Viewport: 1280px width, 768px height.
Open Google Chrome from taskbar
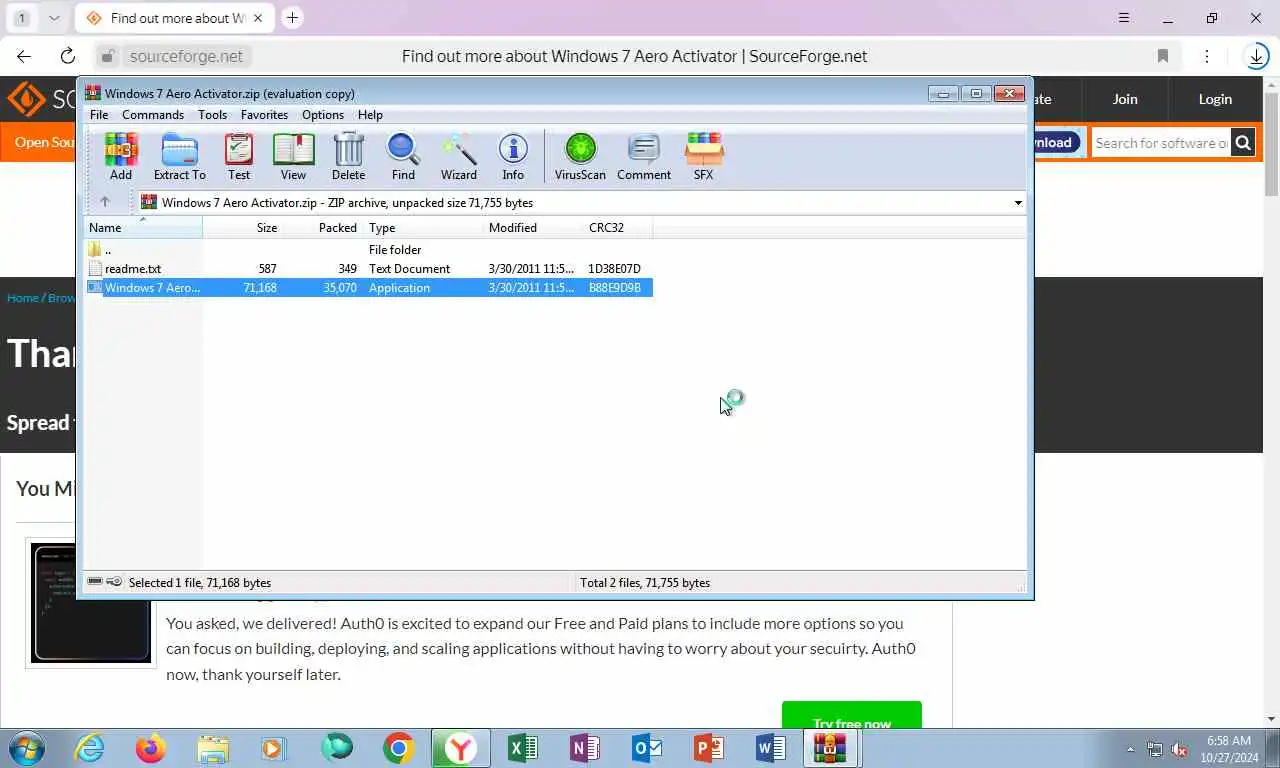(x=398, y=748)
